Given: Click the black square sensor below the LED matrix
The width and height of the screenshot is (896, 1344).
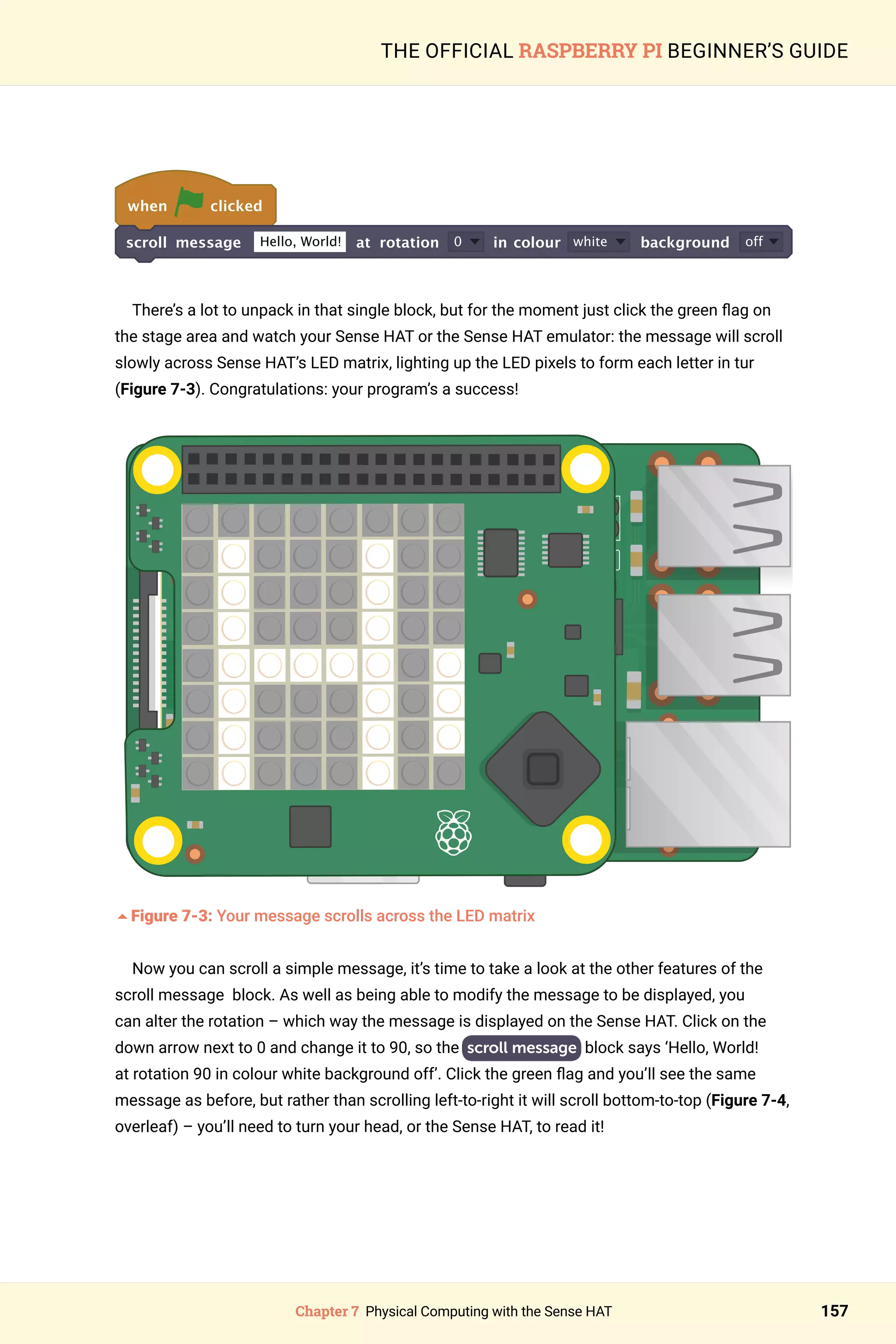Looking at the screenshot, I should click(310, 826).
